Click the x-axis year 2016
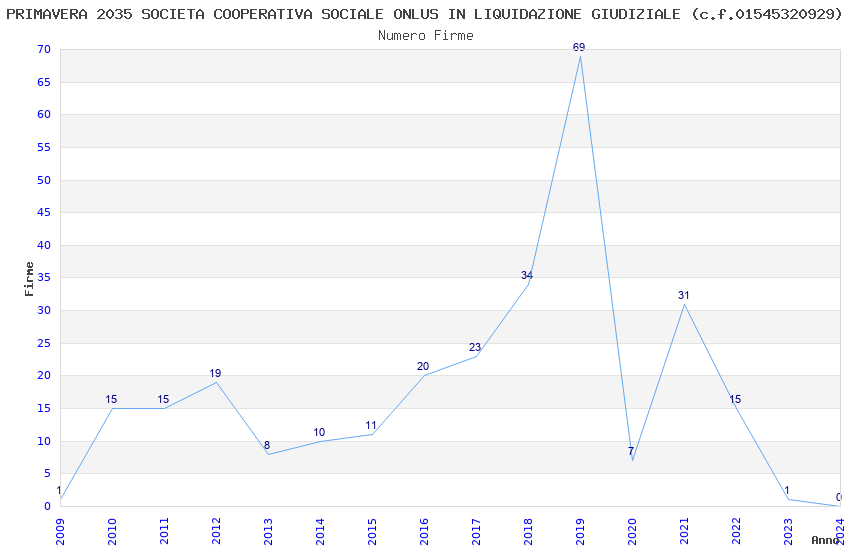The height and width of the screenshot is (550, 850). point(424,531)
